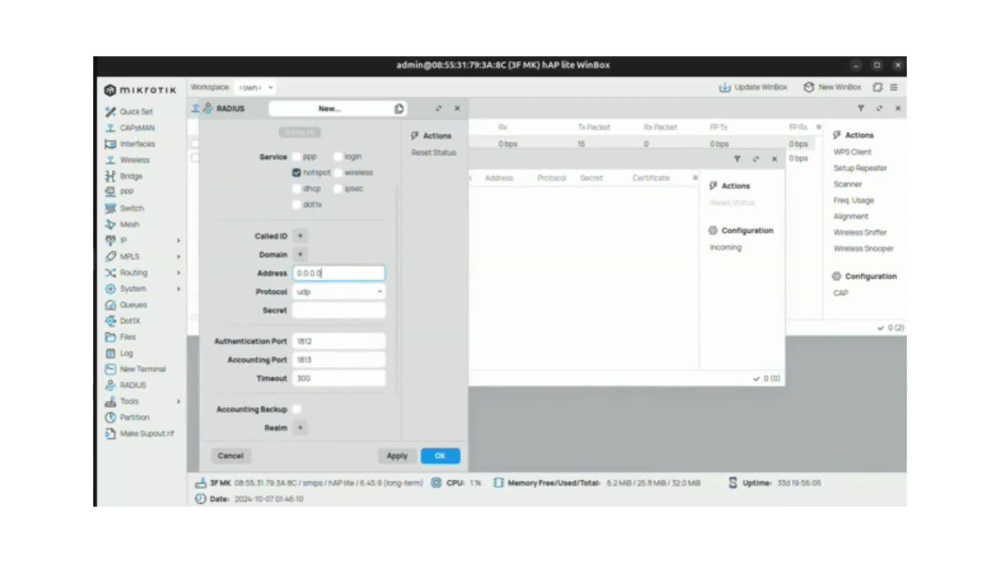The image size is (1000, 563).
Task: Click the expand icon in RADIUS dialog header
Action: [439, 108]
